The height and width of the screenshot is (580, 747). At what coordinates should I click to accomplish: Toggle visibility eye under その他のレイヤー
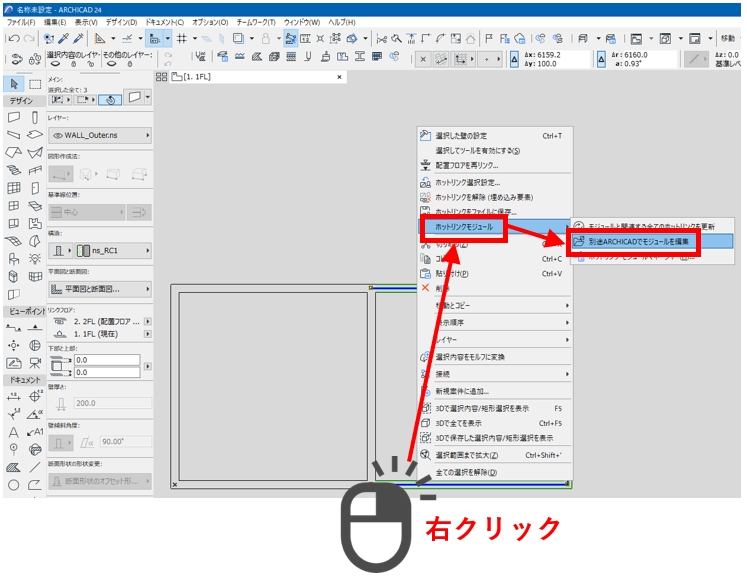click(x=111, y=63)
